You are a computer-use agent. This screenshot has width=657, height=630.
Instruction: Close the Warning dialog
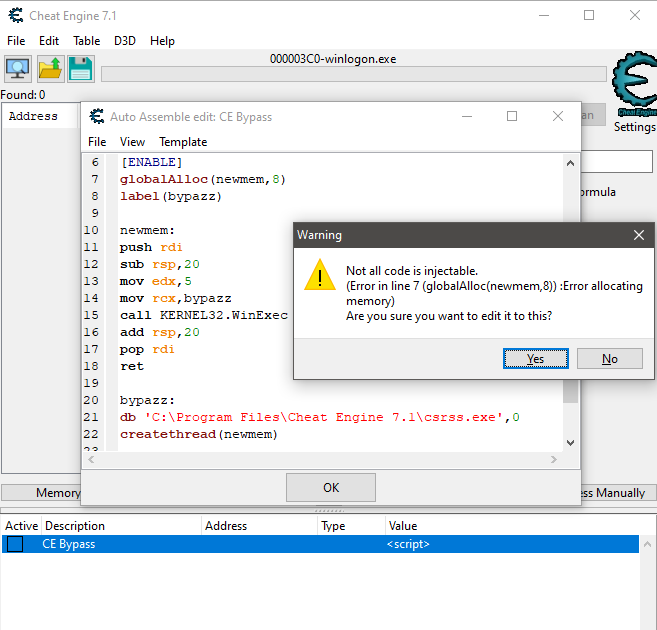[x=639, y=235]
